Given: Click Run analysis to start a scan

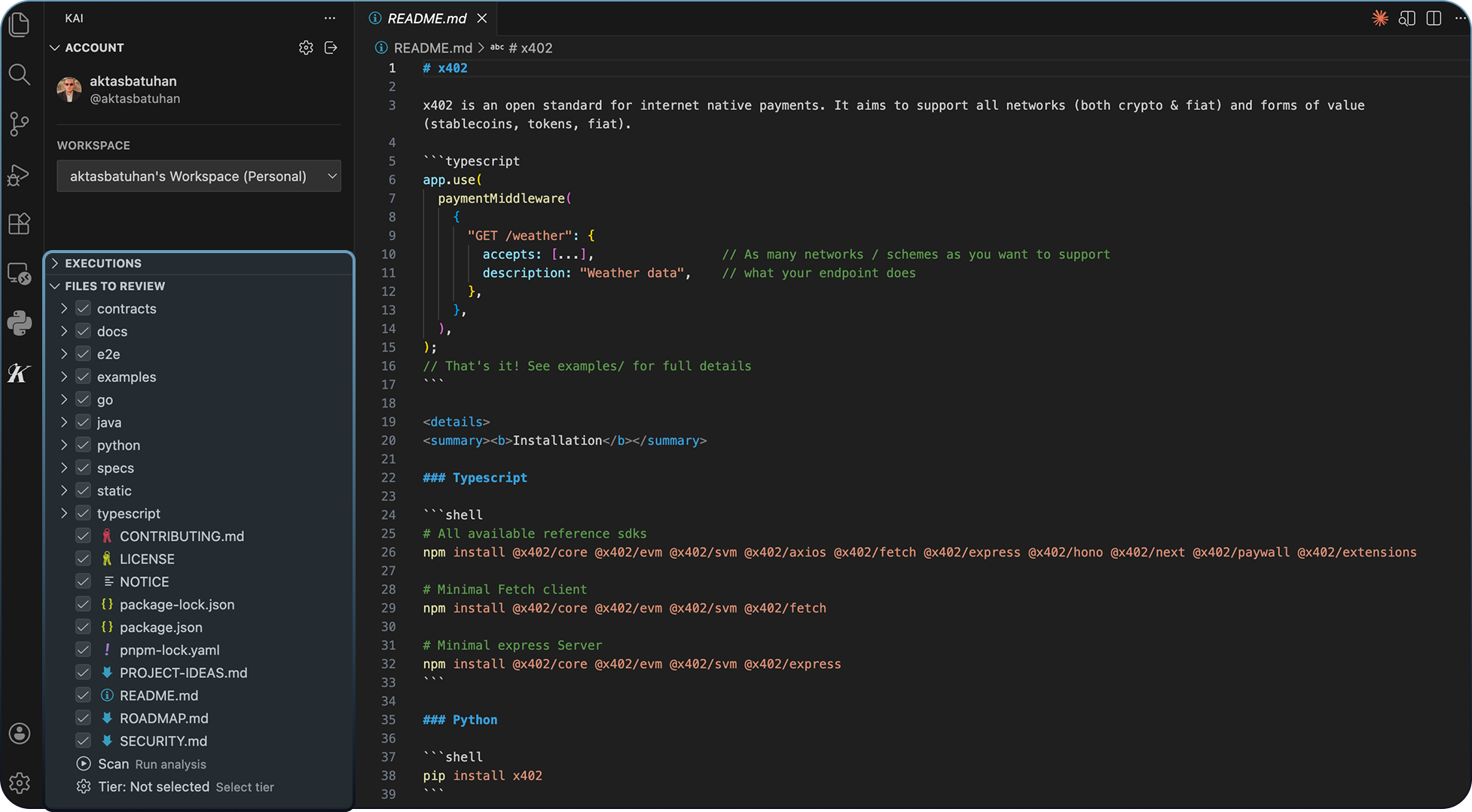Looking at the screenshot, I should pos(170,764).
